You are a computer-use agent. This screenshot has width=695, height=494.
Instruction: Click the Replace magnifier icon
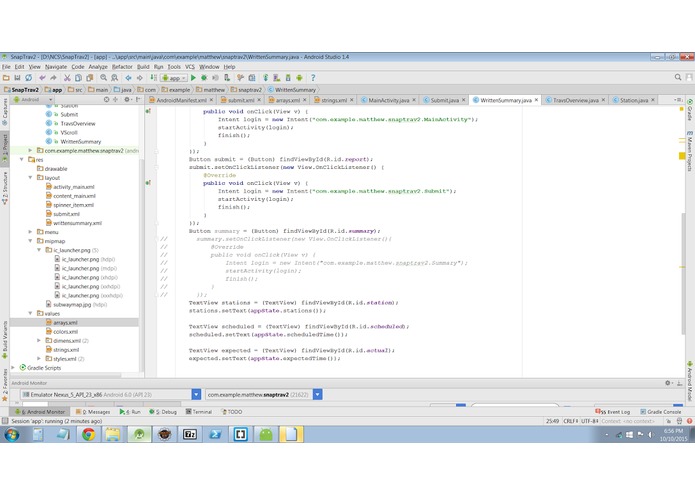[x=114, y=78]
